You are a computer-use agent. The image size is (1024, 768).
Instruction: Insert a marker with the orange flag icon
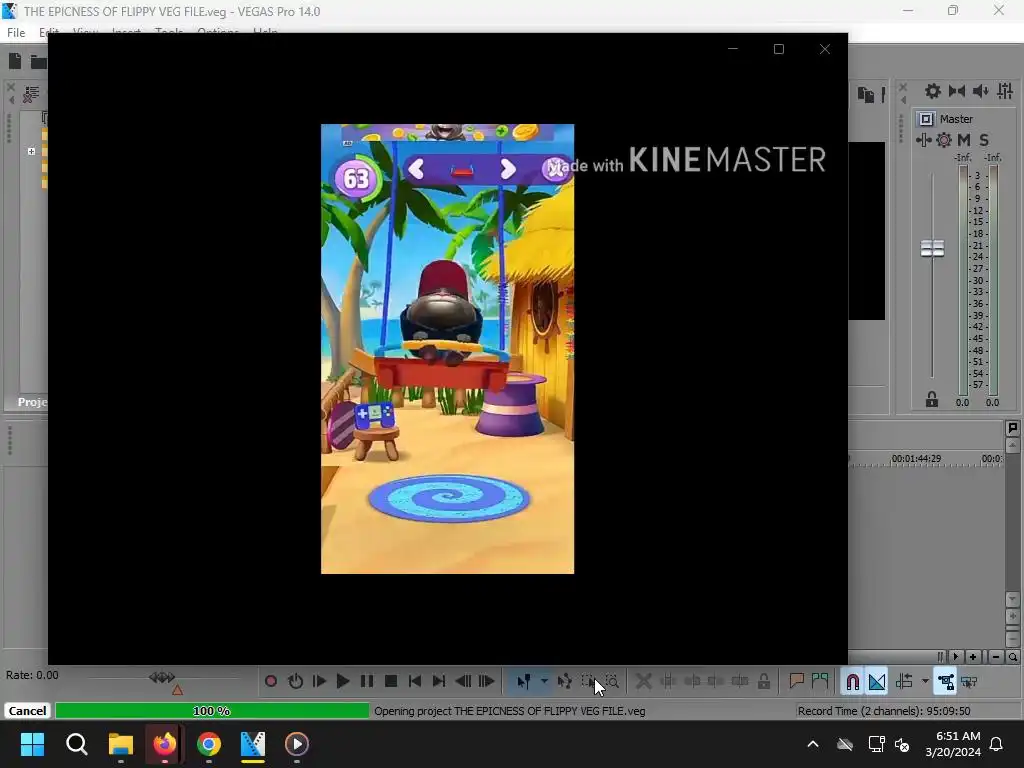(x=796, y=681)
